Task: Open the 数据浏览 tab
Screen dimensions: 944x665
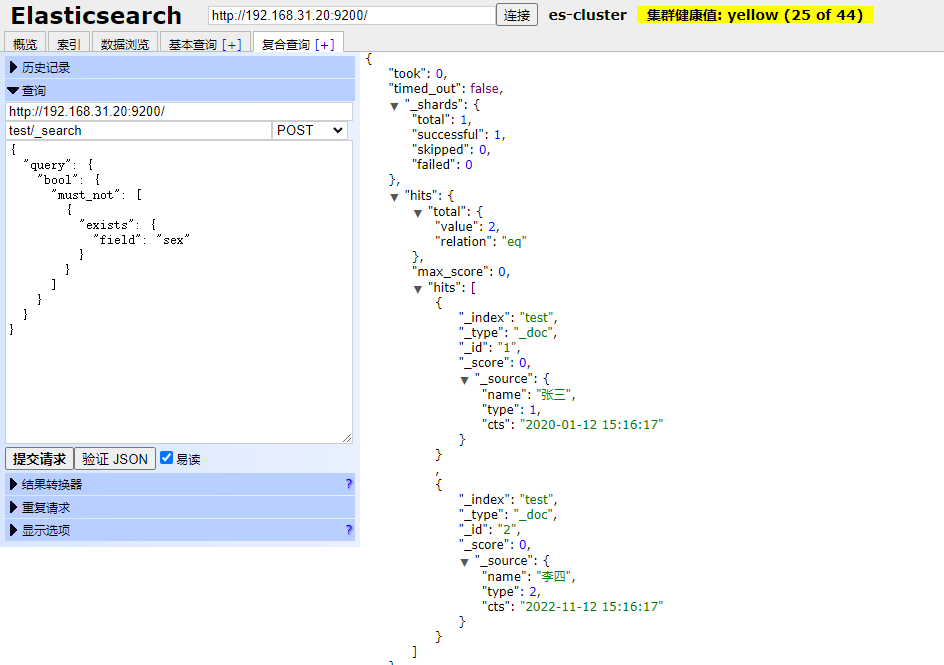Action: click(125, 44)
